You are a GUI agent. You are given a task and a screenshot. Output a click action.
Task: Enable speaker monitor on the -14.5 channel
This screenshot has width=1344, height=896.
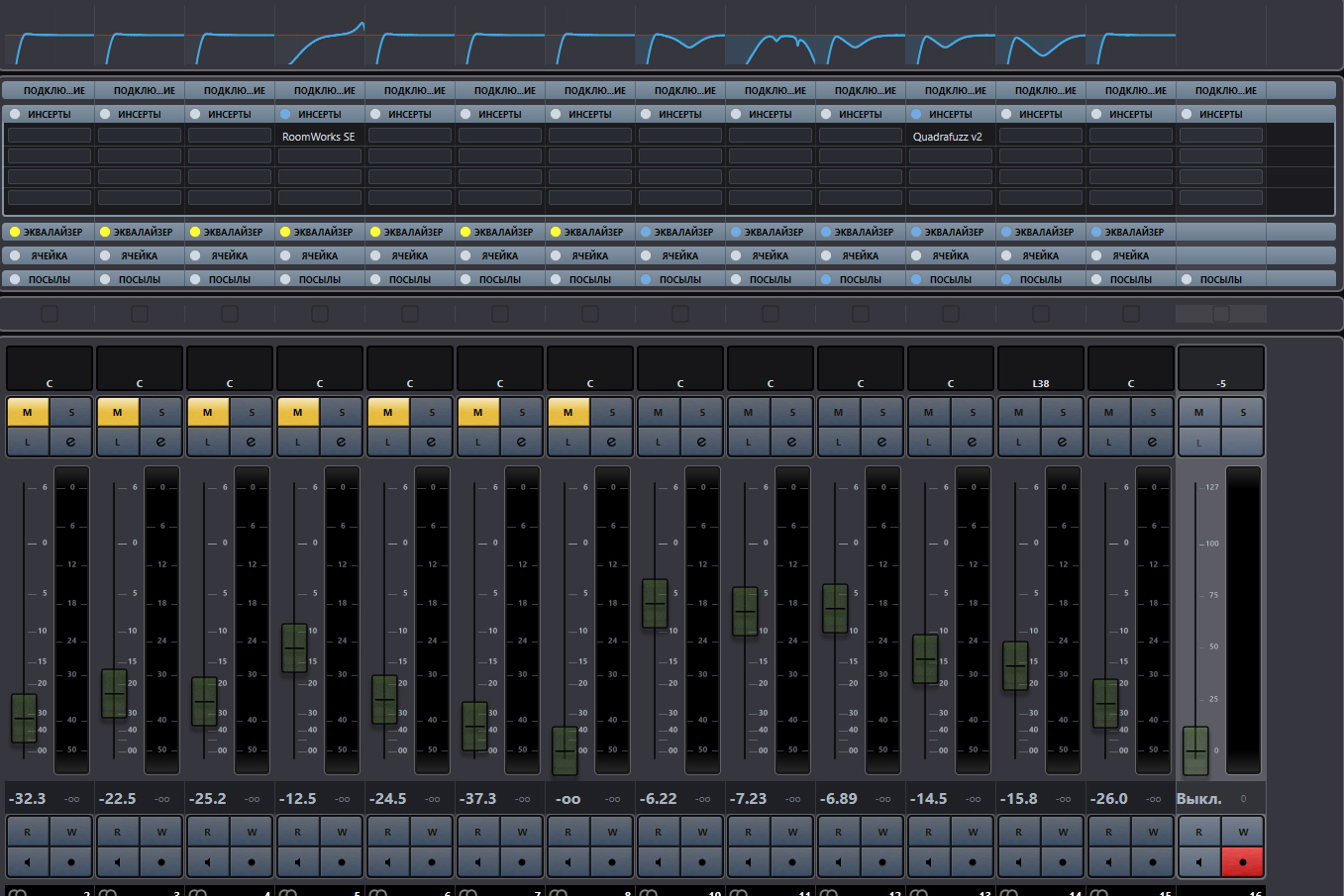pos(929,862)
